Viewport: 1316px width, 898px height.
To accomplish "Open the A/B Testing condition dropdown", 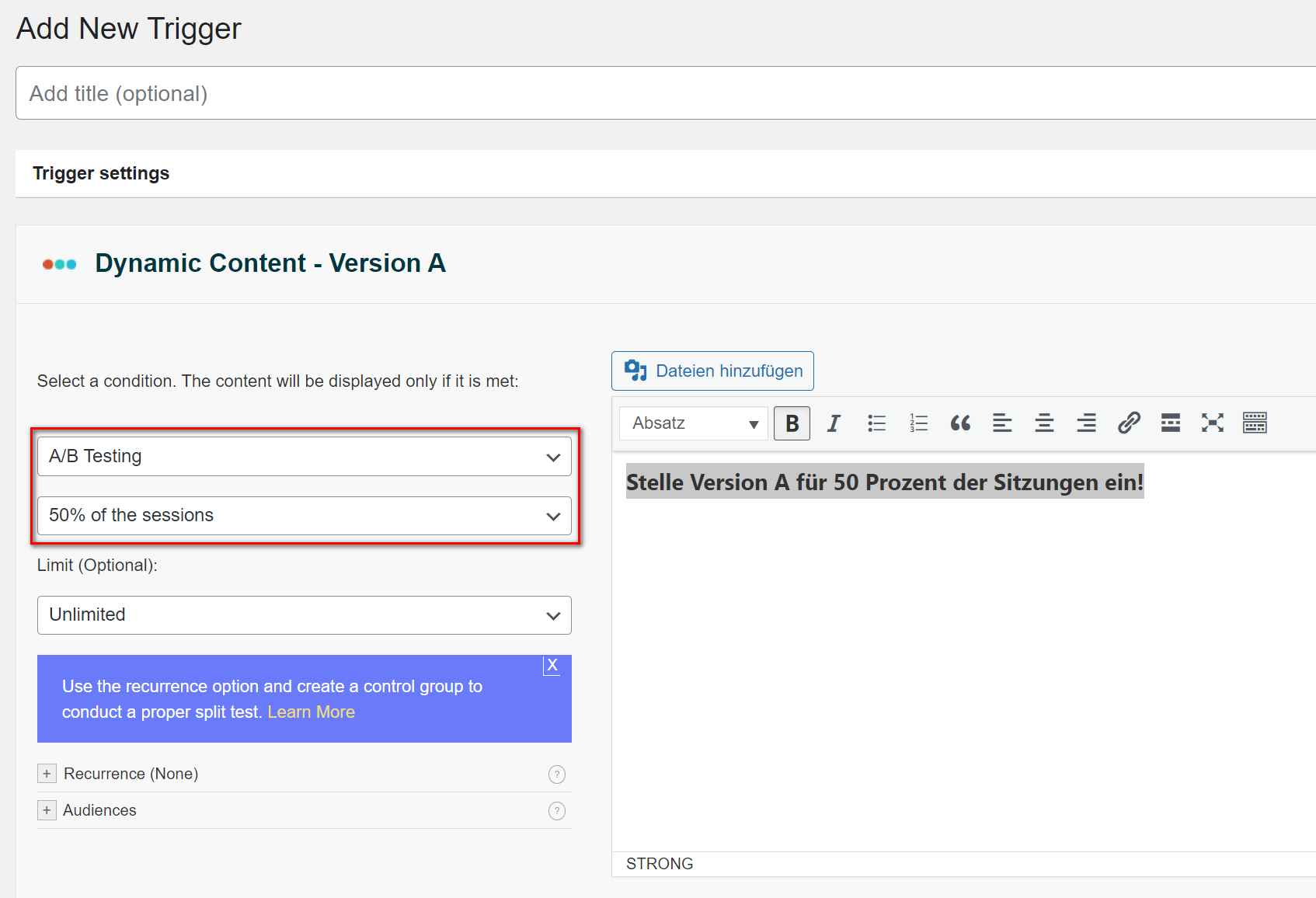I will 304,457.
